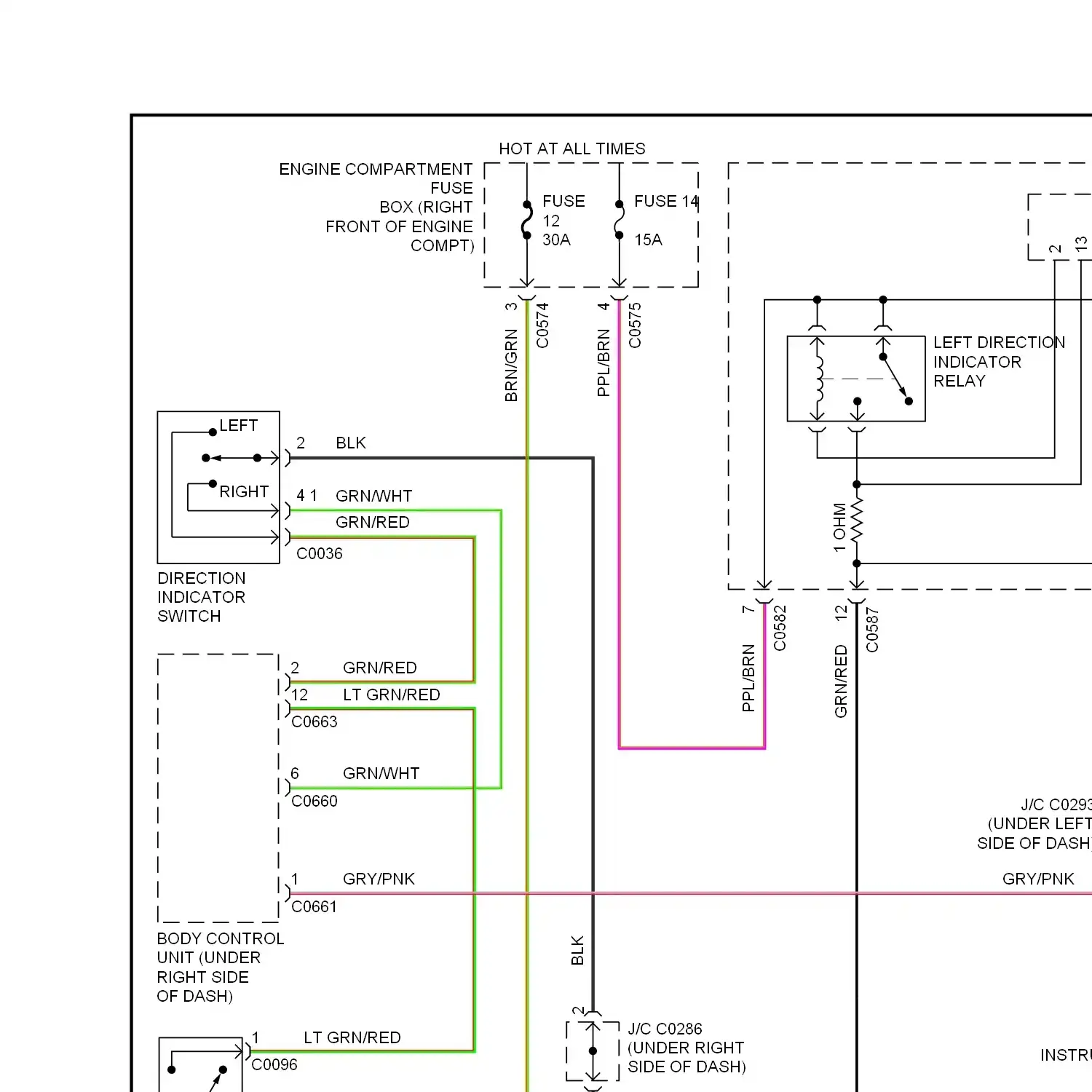Screen dimensions: 1092x1092
Task: Click the BODY CONTROL UNIT label
Action: 221,967
